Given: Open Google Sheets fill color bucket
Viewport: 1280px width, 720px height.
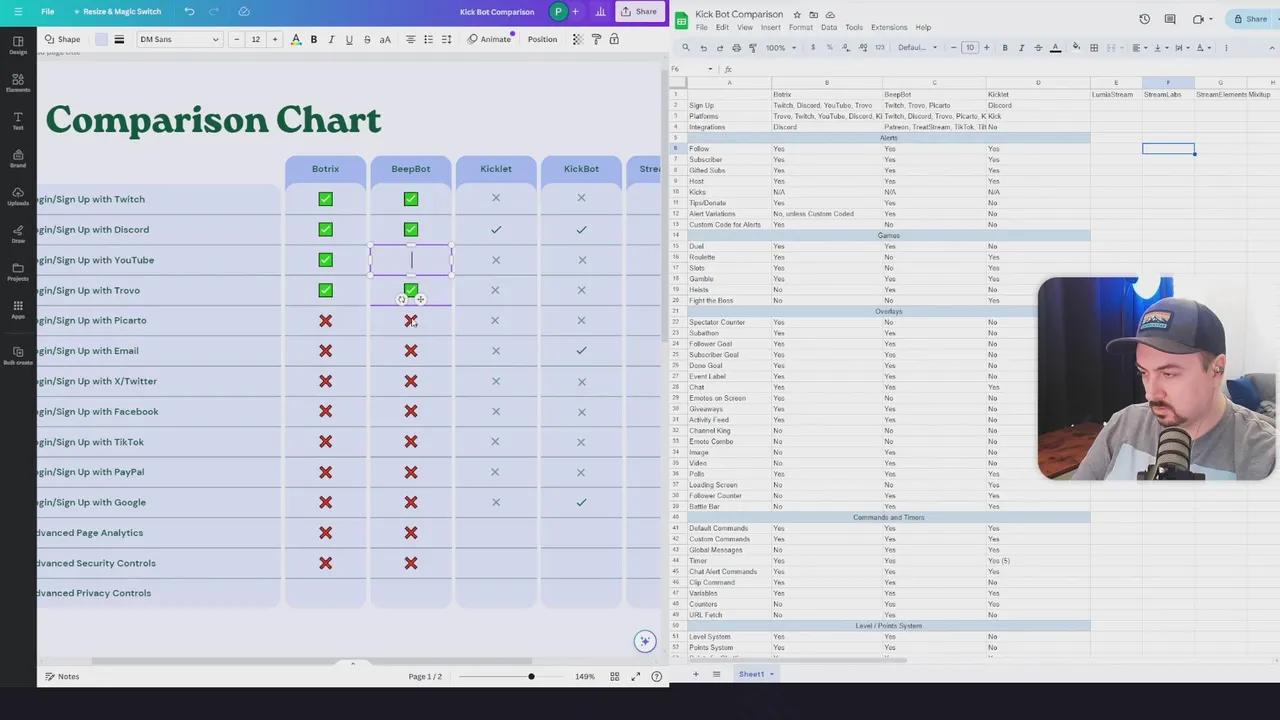Looking at the screenshot, I should (1076, 47).
